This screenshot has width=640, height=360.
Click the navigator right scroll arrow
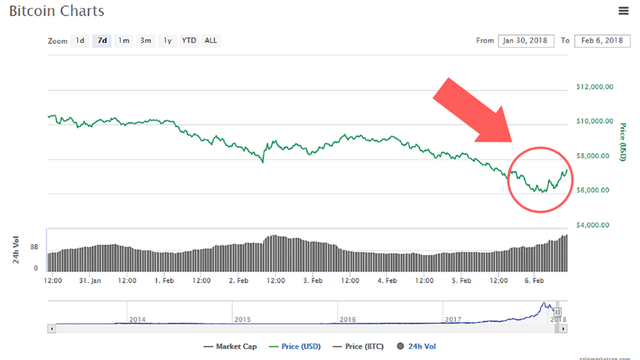(563, 329)
